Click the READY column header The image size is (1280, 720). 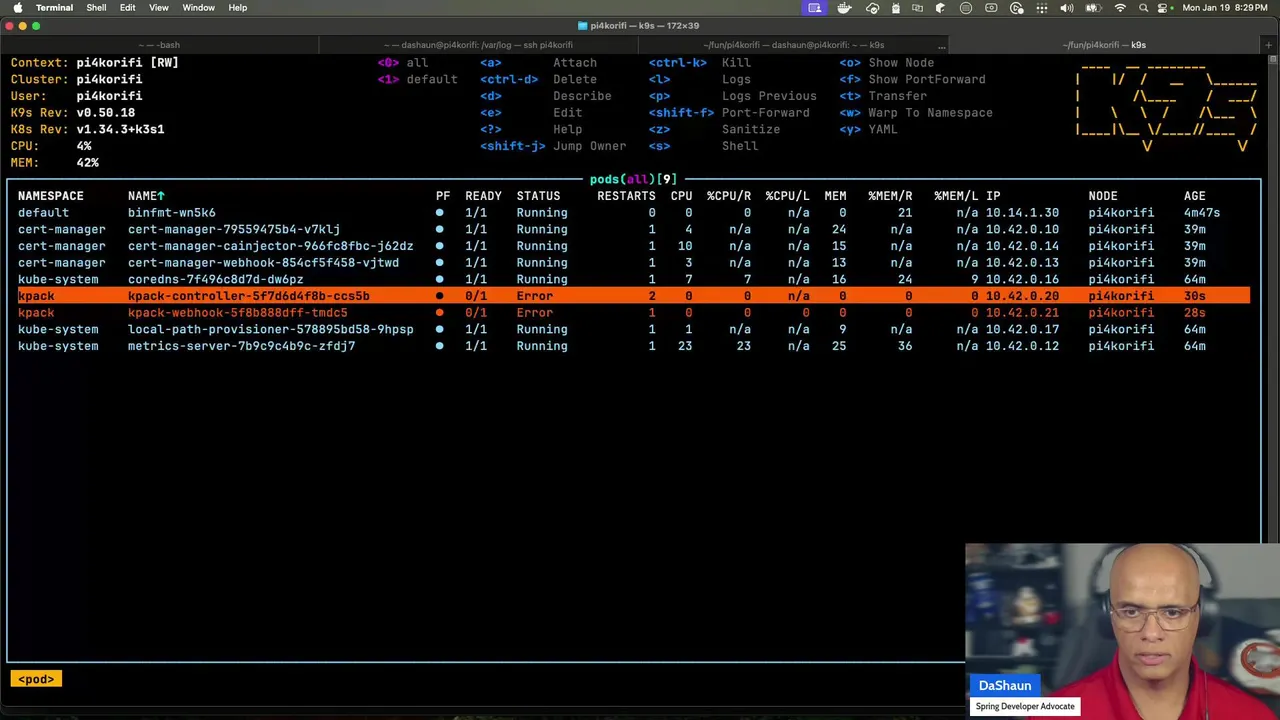coord(483,196)
